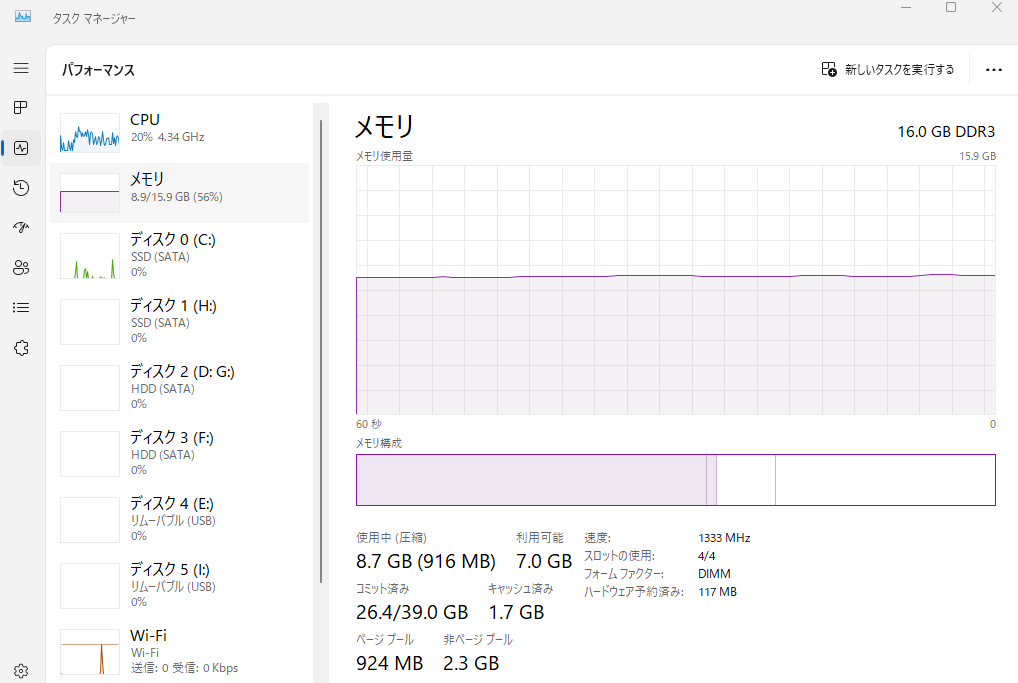This screenshot has width=1018, height=683.
Task: Open the Users page icon
Action: [x=21, y=267]
